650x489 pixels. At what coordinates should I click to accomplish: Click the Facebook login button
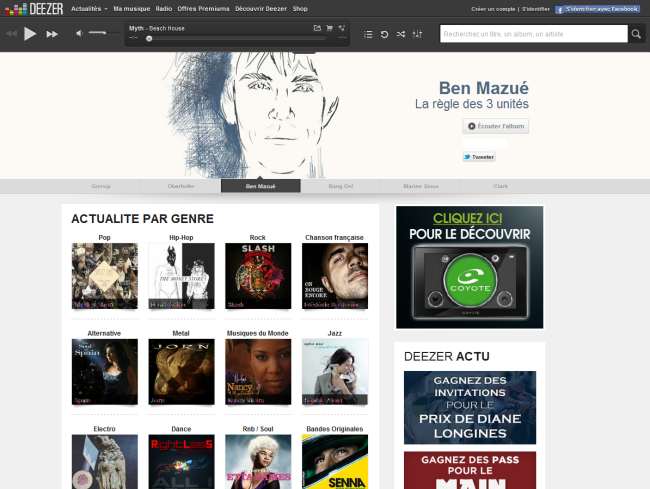pyautogui.click(x=597, y=9)
